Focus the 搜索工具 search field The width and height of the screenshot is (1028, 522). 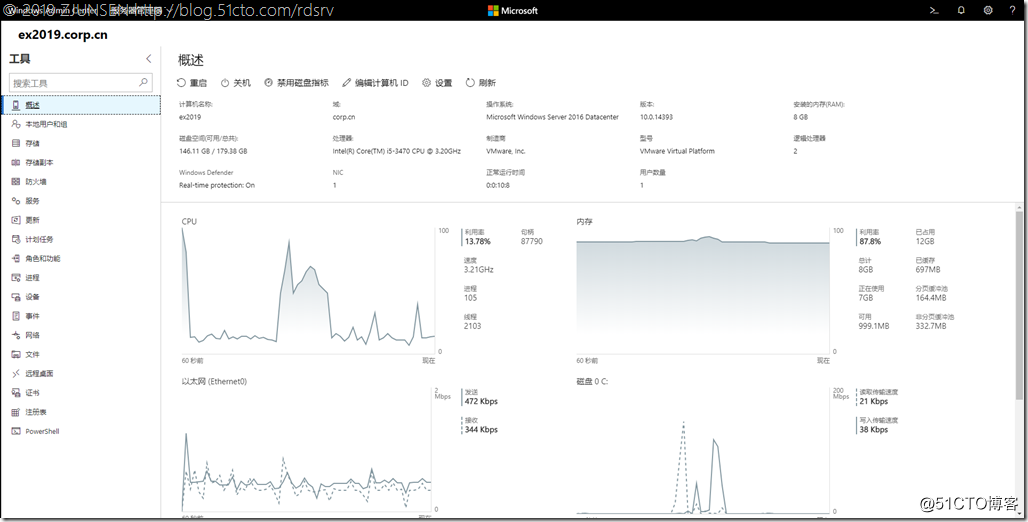point(81,83)
